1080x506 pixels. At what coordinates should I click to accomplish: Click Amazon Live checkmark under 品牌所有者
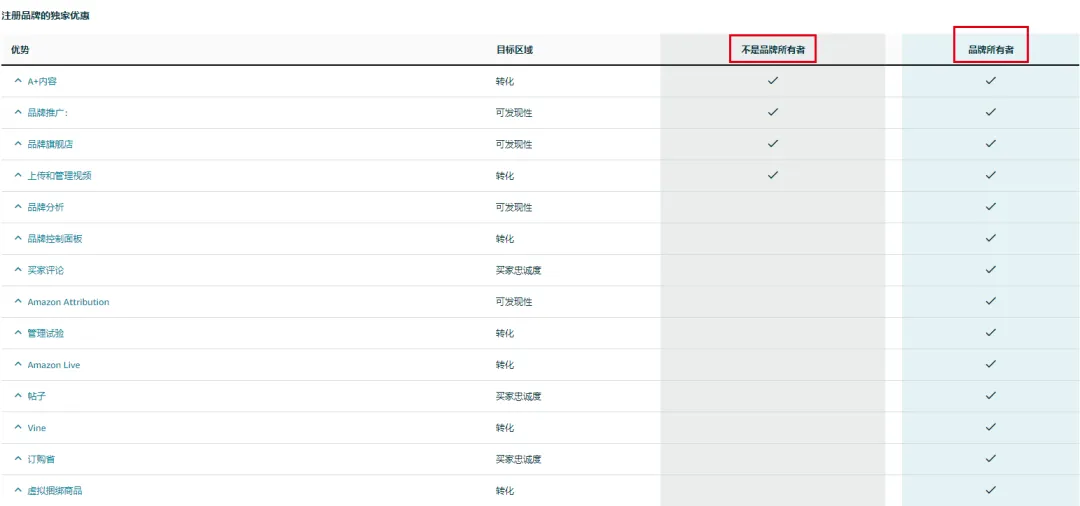coord(990,364)
